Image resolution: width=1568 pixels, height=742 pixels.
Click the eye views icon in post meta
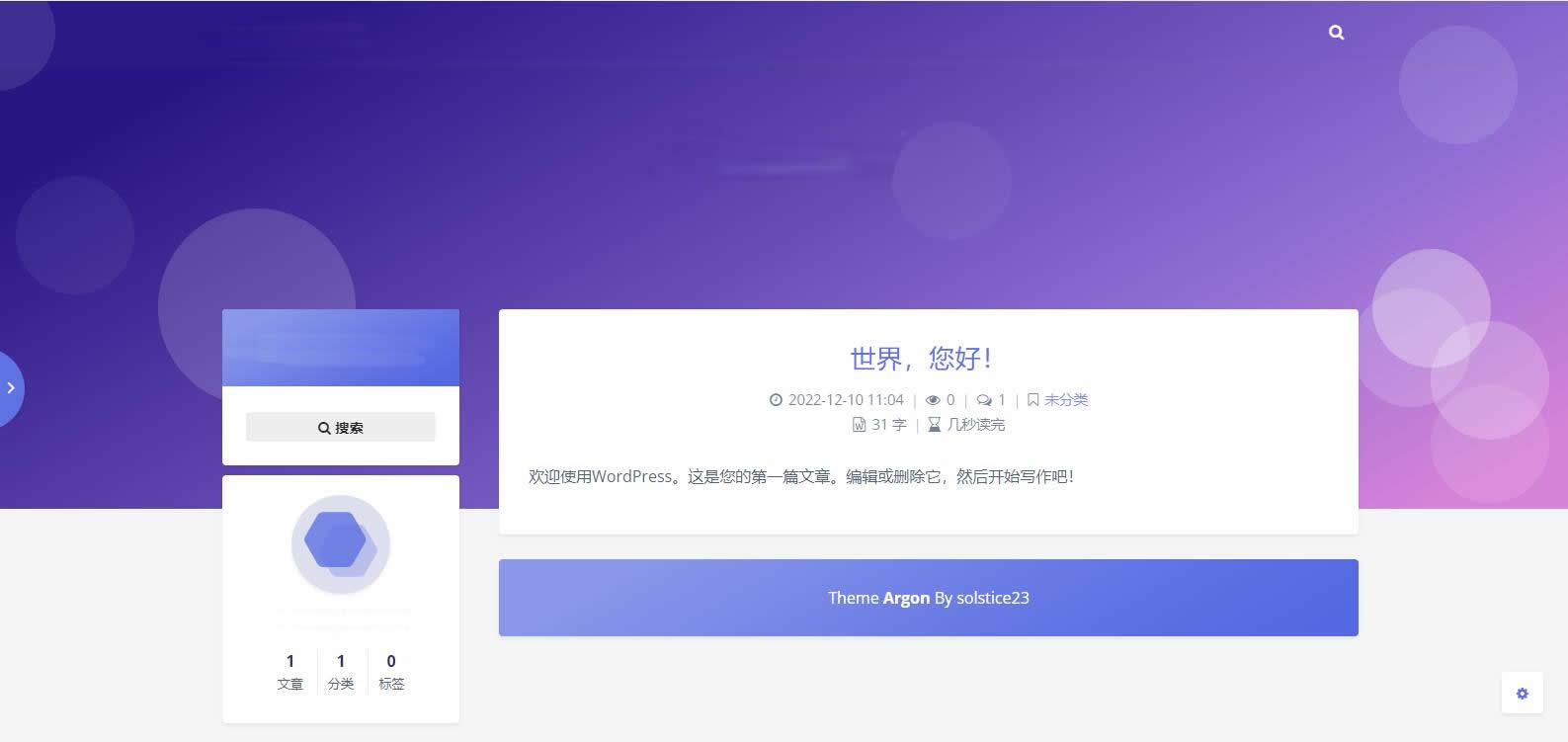point(933,400)
